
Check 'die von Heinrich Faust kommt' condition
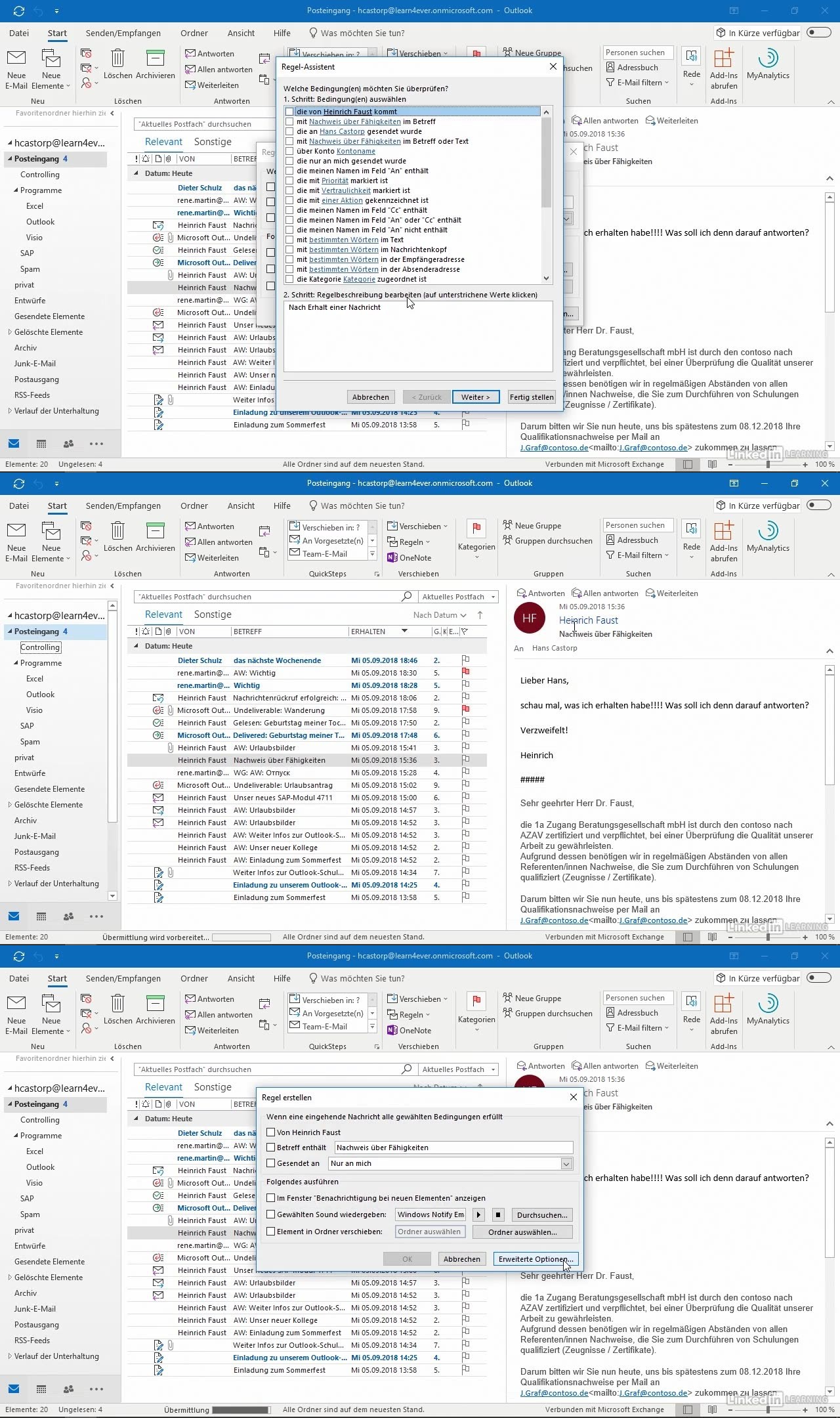[289, 112]
